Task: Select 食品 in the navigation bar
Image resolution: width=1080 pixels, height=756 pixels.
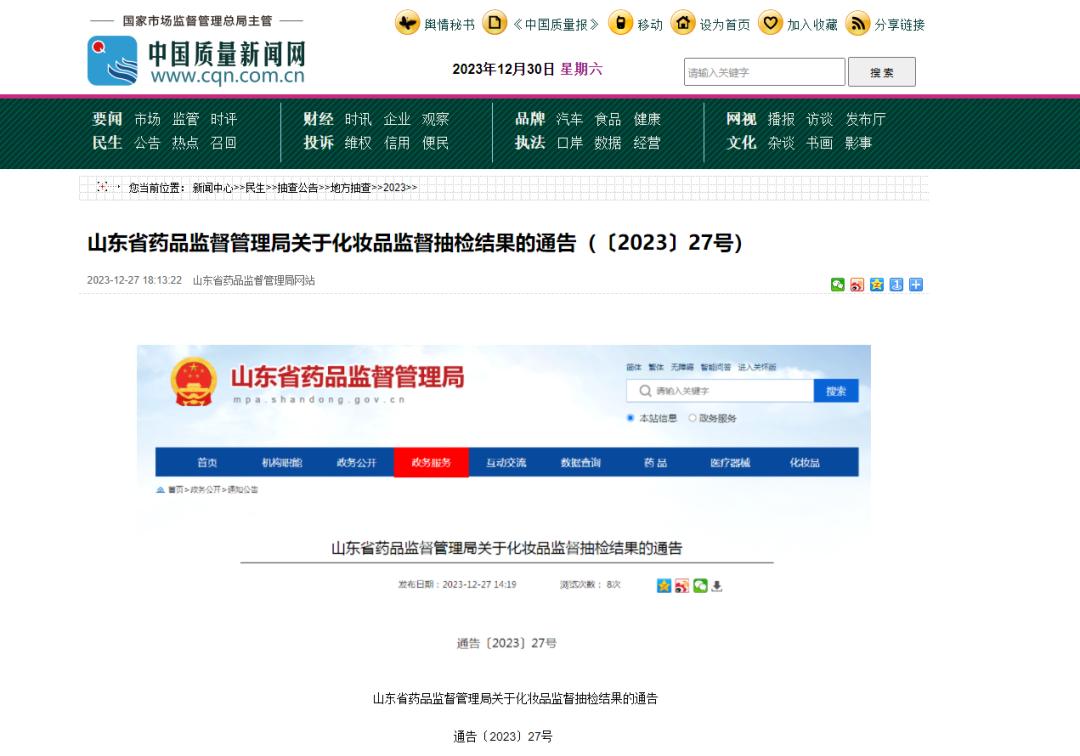Action: (x=608, y=119)
